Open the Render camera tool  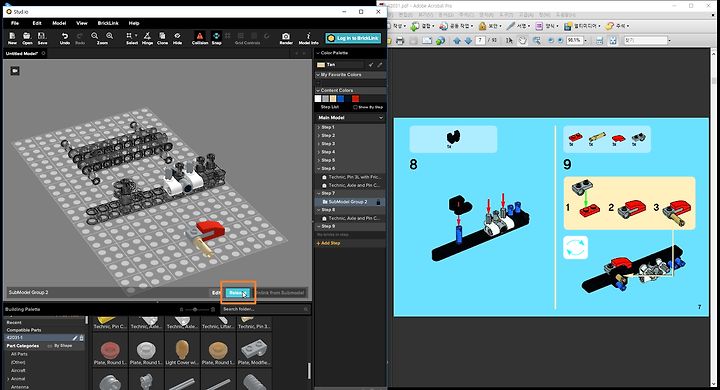pyautogui.click(x=286, y=38)
